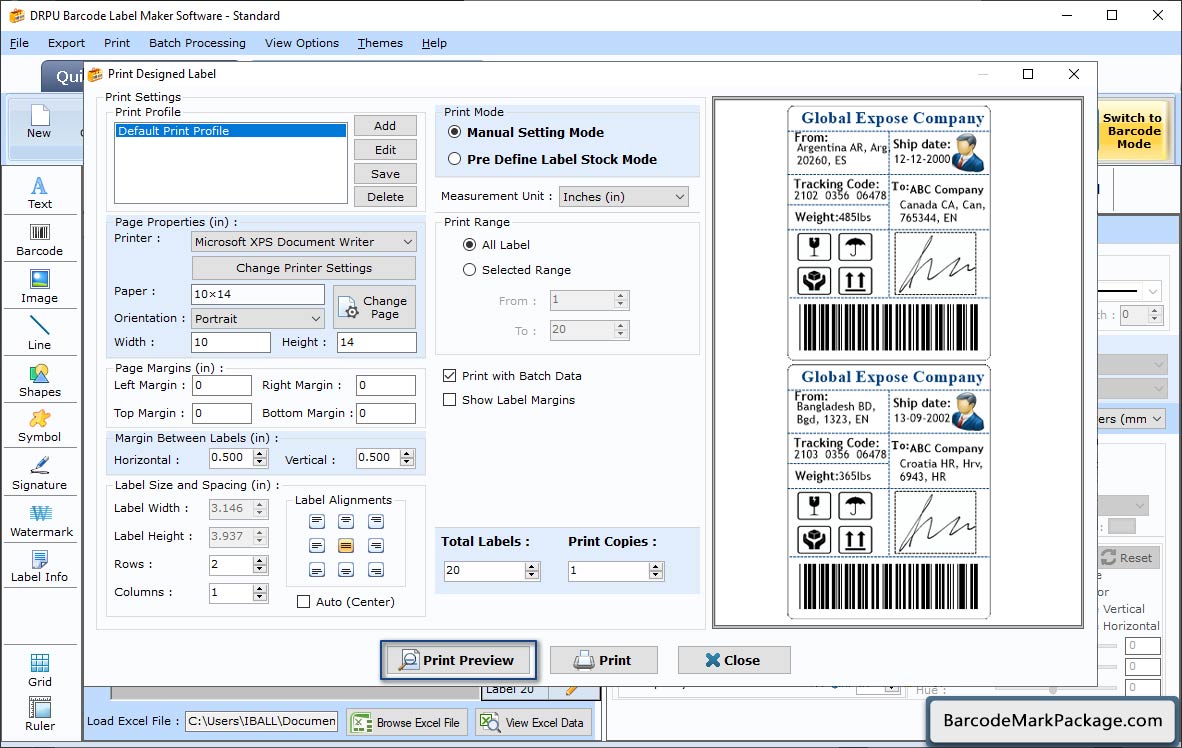
Task: Open Batch Processing menu
Action: 198,43
